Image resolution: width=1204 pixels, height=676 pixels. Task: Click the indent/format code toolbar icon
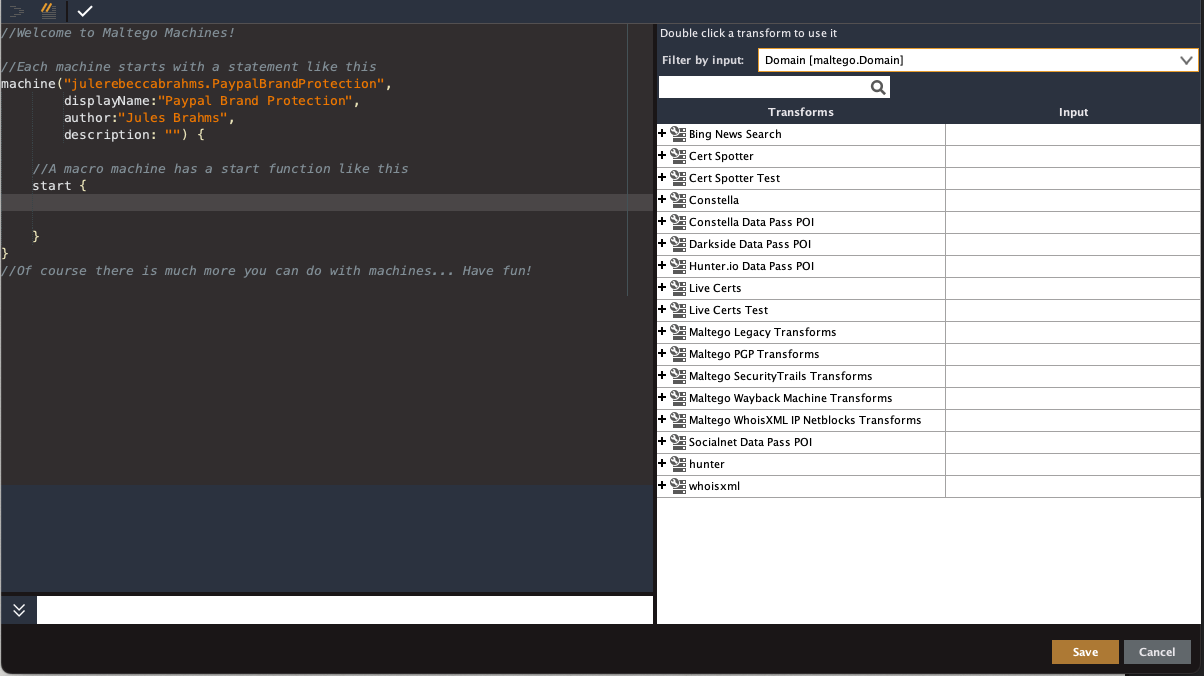pyautogui.click(x=16, y=11)
